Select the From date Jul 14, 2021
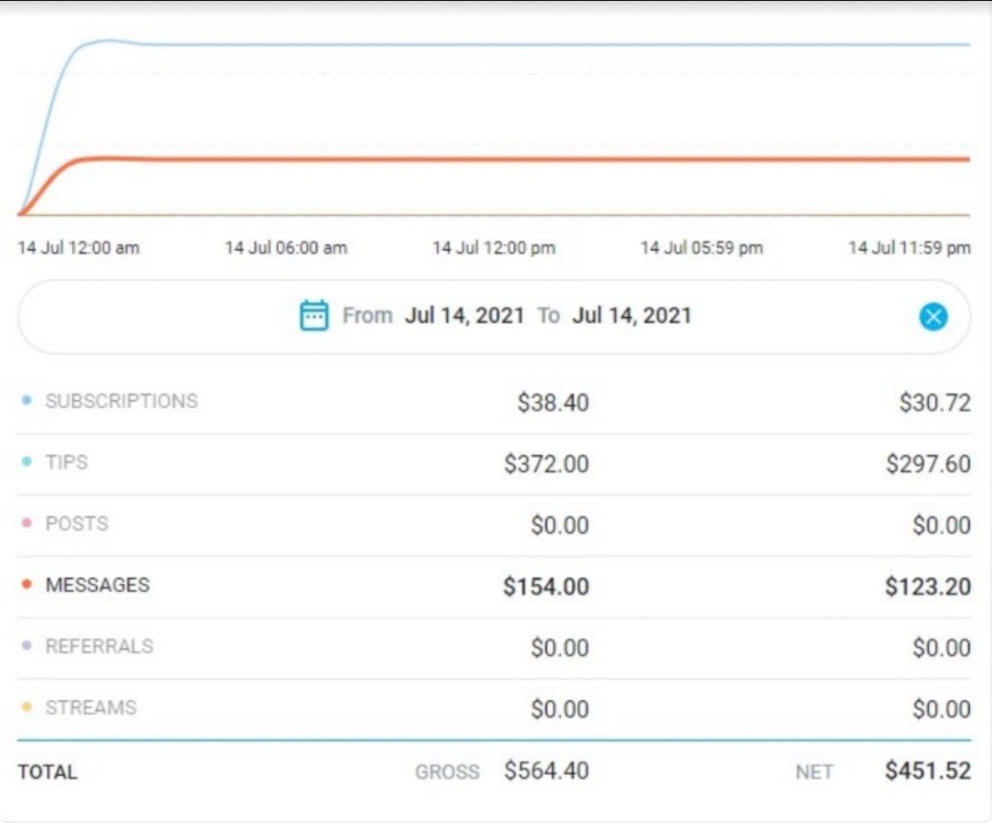 pyautogui.click(x=464, y=315)
